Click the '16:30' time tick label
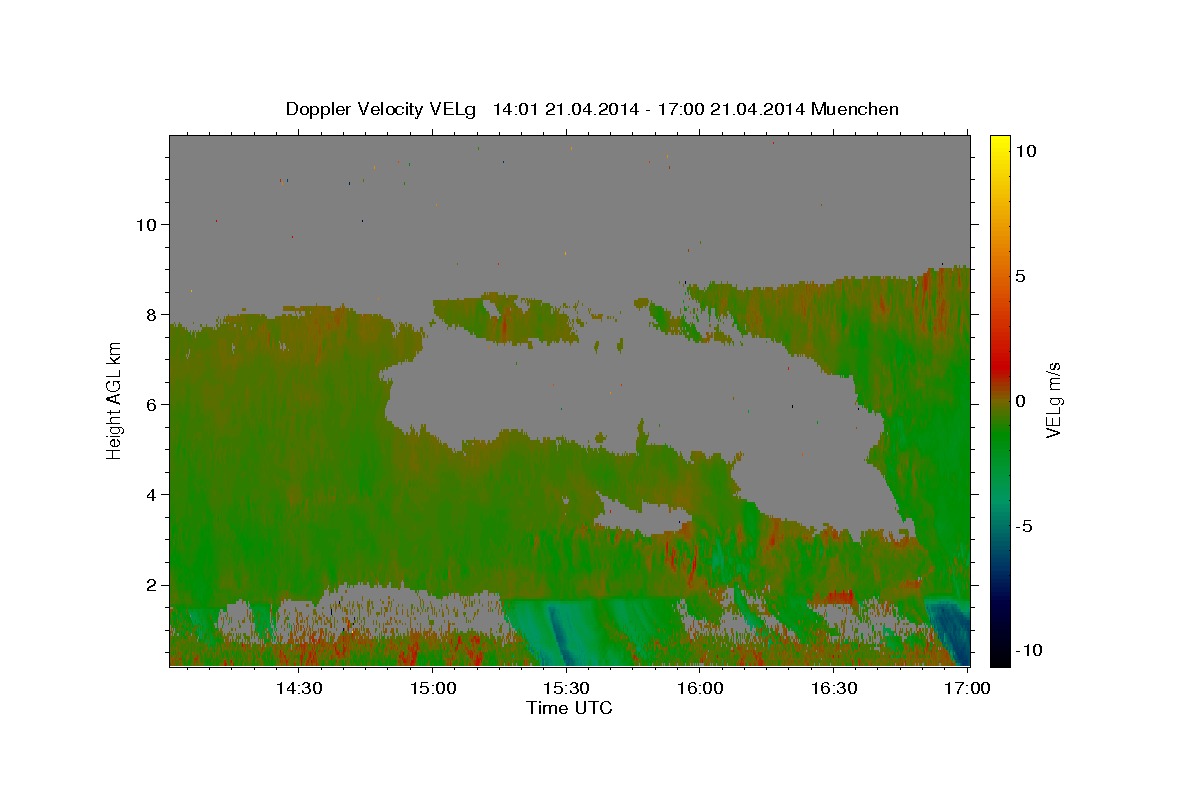This screenshot has width=1200, height=800. [834, 689]
